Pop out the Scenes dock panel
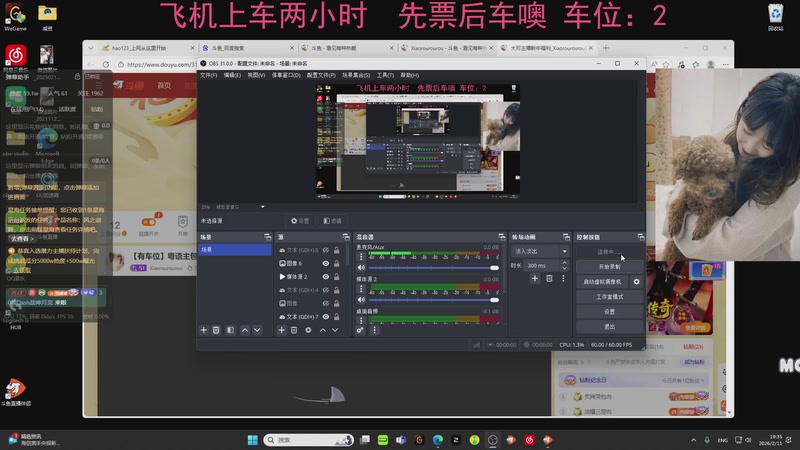The height and width of the screenshot is (450, 800). tap(267, 237)
